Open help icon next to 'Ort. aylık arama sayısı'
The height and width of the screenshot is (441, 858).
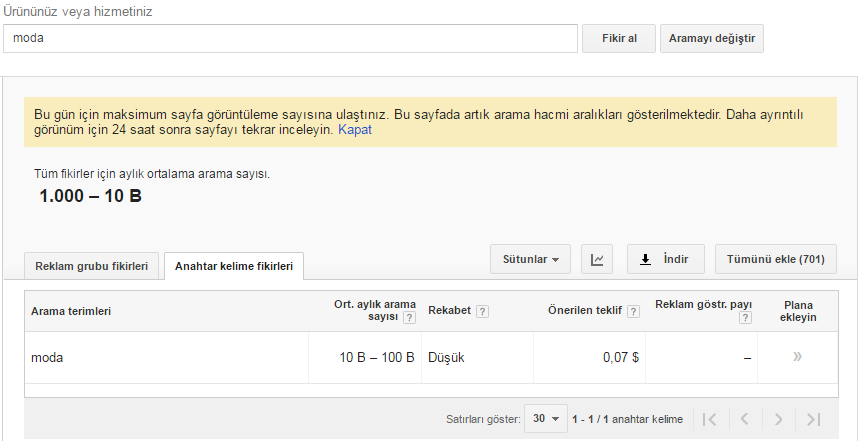pyautogui.click(x=409, y=318)
